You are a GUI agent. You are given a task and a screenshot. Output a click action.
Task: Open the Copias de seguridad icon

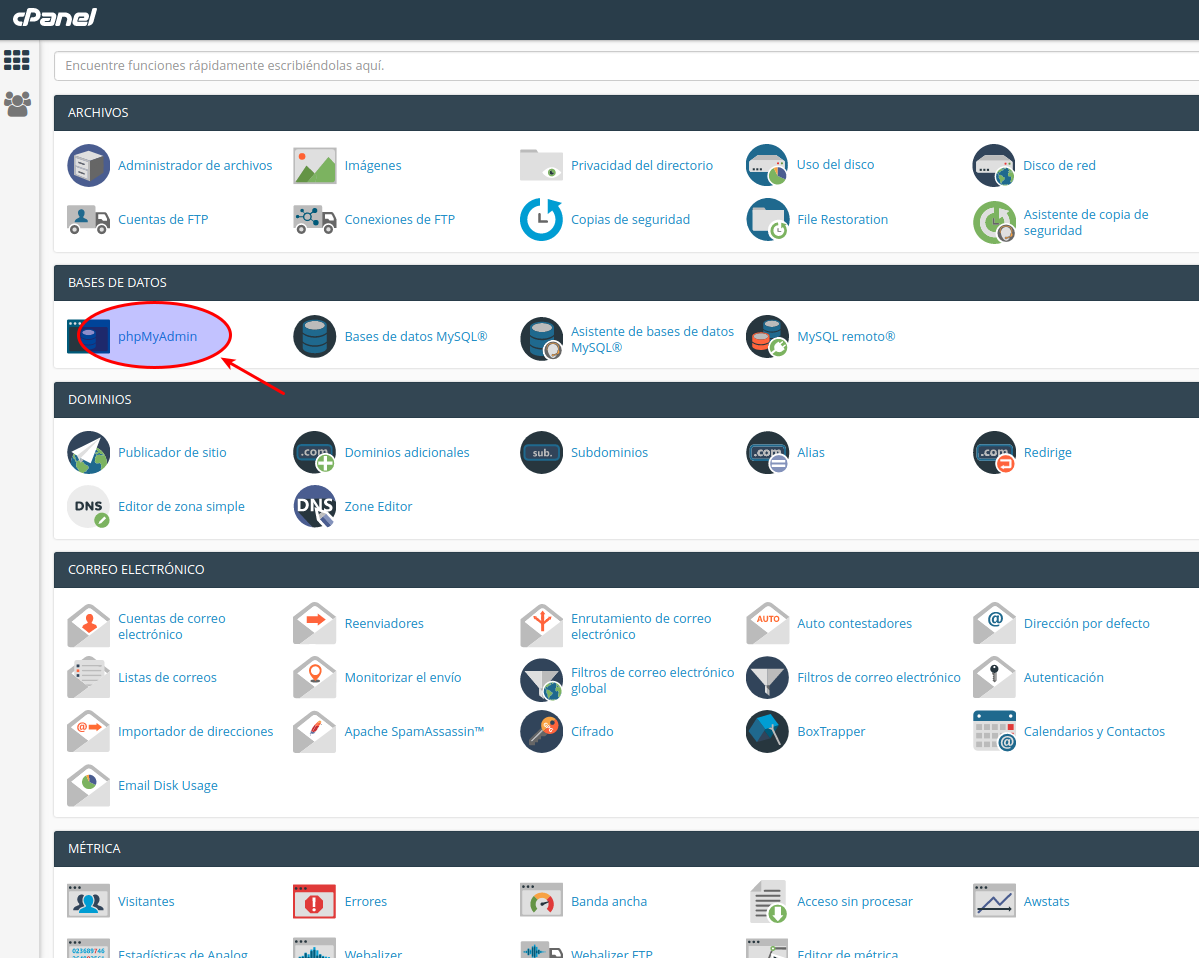pyautogui.click(x=541, y=220)
